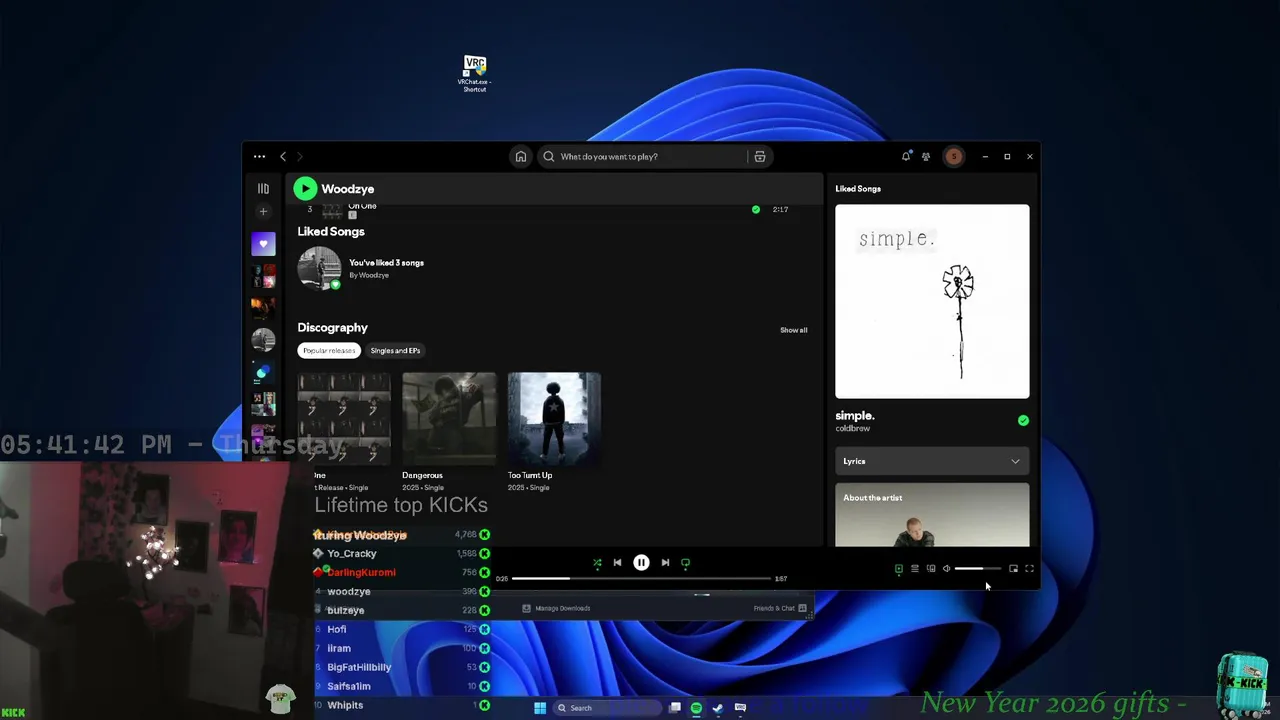Open the Woodzye artist name header
1280x720 pixels.
pyautogui.click(x=347, y=188)
